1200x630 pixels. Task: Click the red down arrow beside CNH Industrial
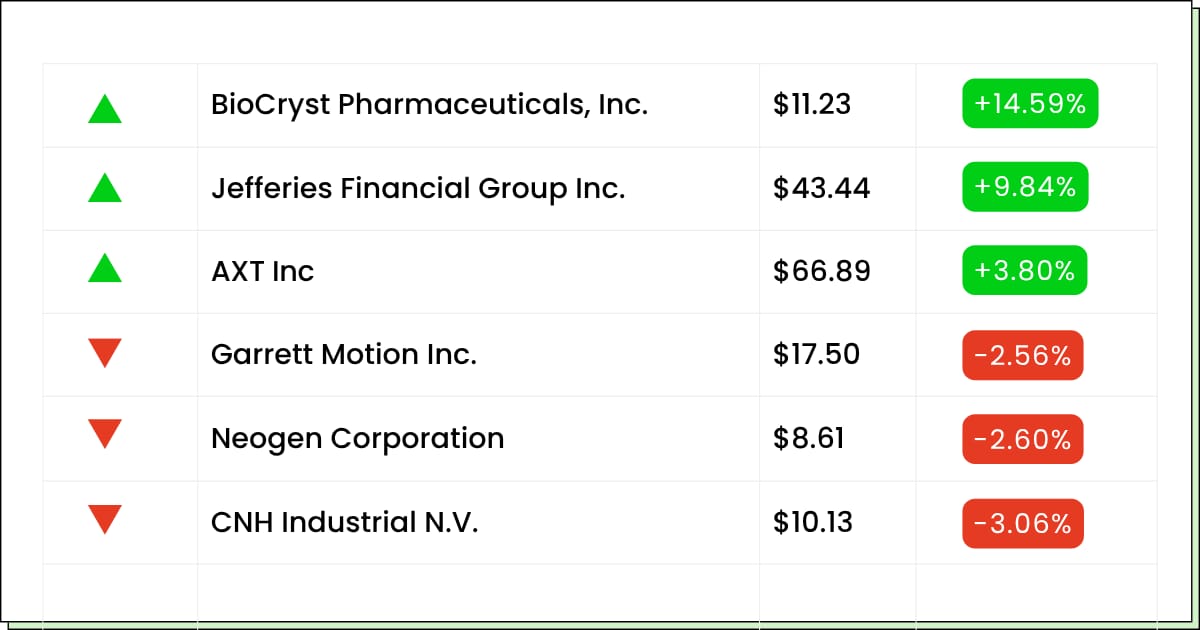tap(105, 520)
